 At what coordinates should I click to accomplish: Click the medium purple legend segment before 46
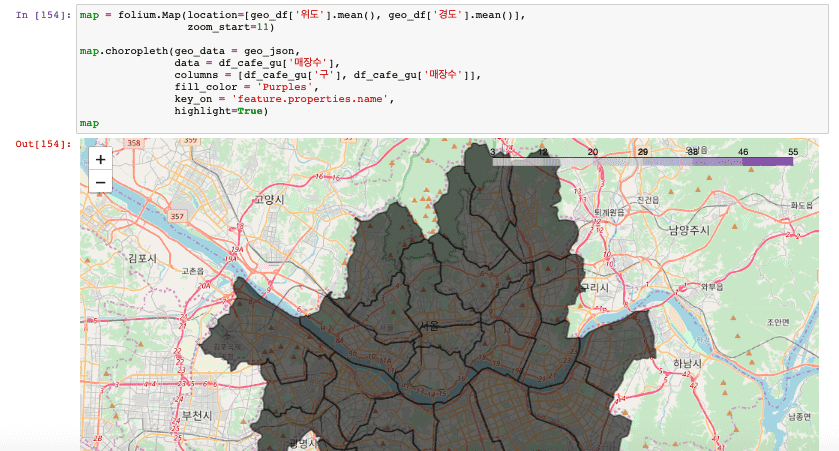click(x=718, y=162)
